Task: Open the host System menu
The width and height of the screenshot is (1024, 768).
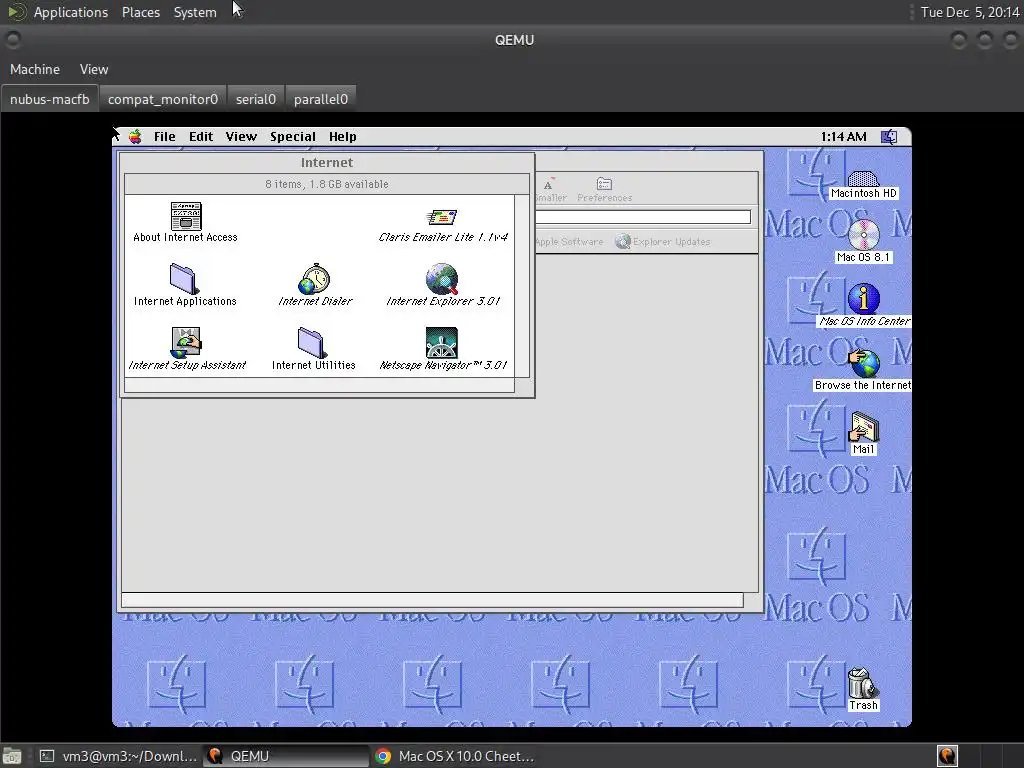Action: pyautogui.click(x=195, y=12)
